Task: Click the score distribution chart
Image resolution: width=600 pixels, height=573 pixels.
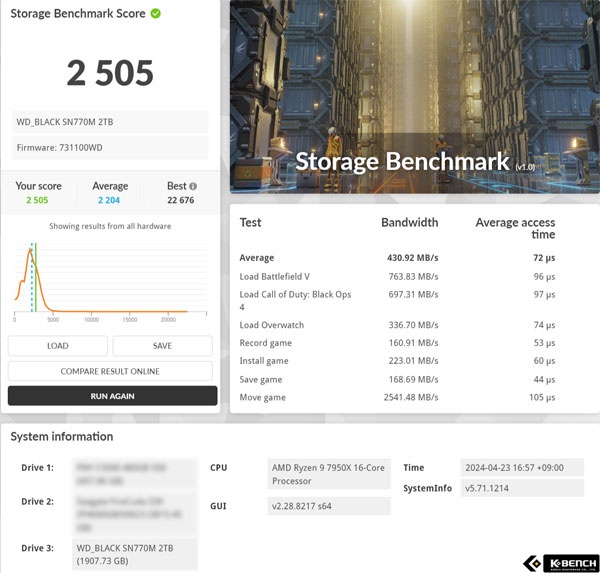Action: pyautogui.click(x=110, y=282)
